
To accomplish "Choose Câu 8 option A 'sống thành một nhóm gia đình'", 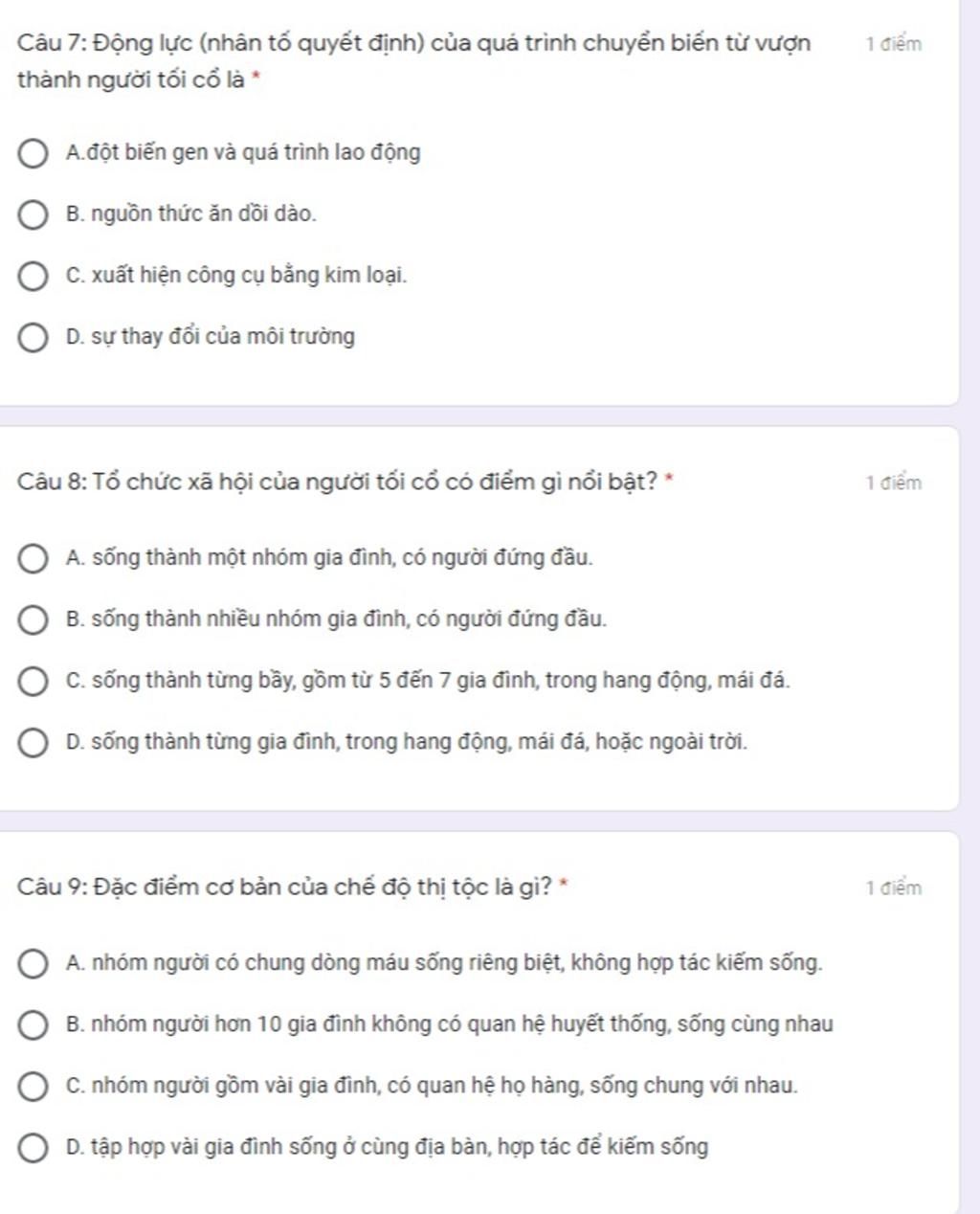I will (x=33, y=558).
